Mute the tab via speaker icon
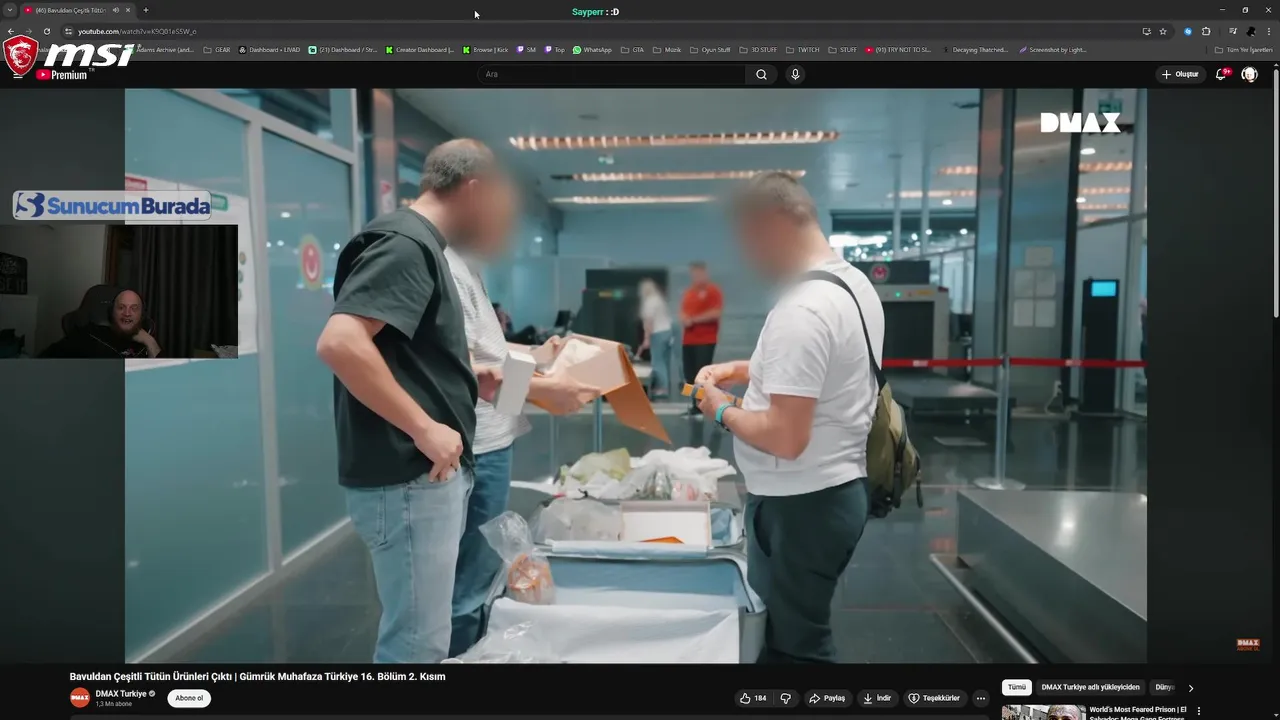 tap(116, 10)
